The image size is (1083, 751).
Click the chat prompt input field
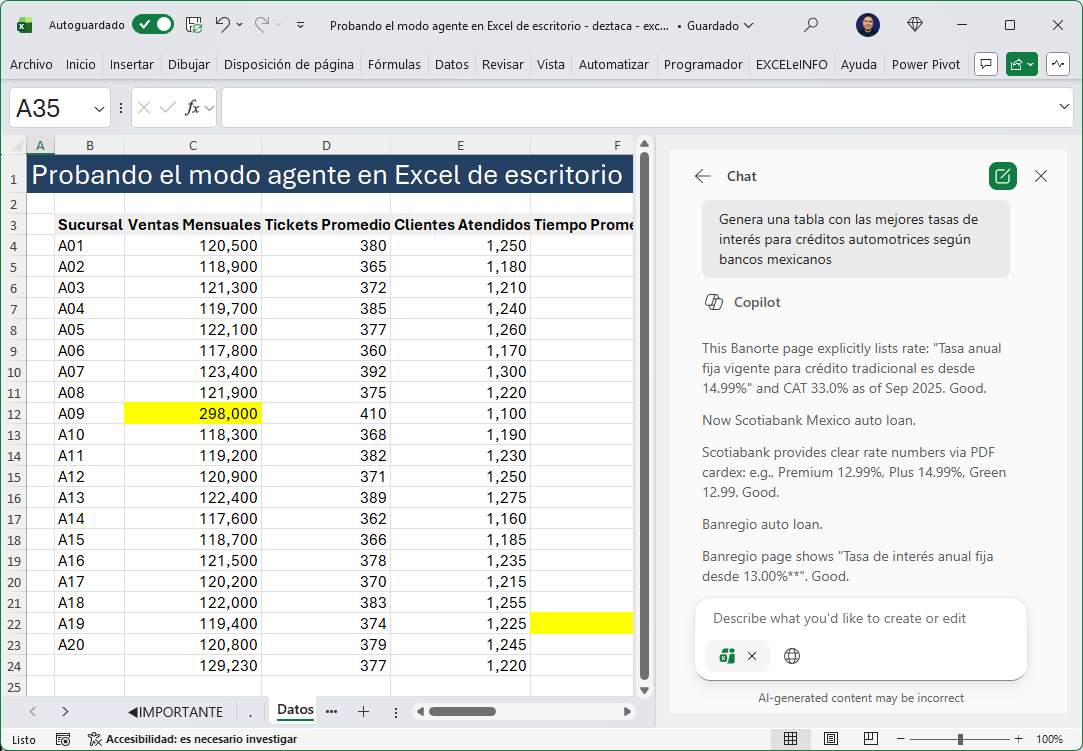click(x=861, y=618)
